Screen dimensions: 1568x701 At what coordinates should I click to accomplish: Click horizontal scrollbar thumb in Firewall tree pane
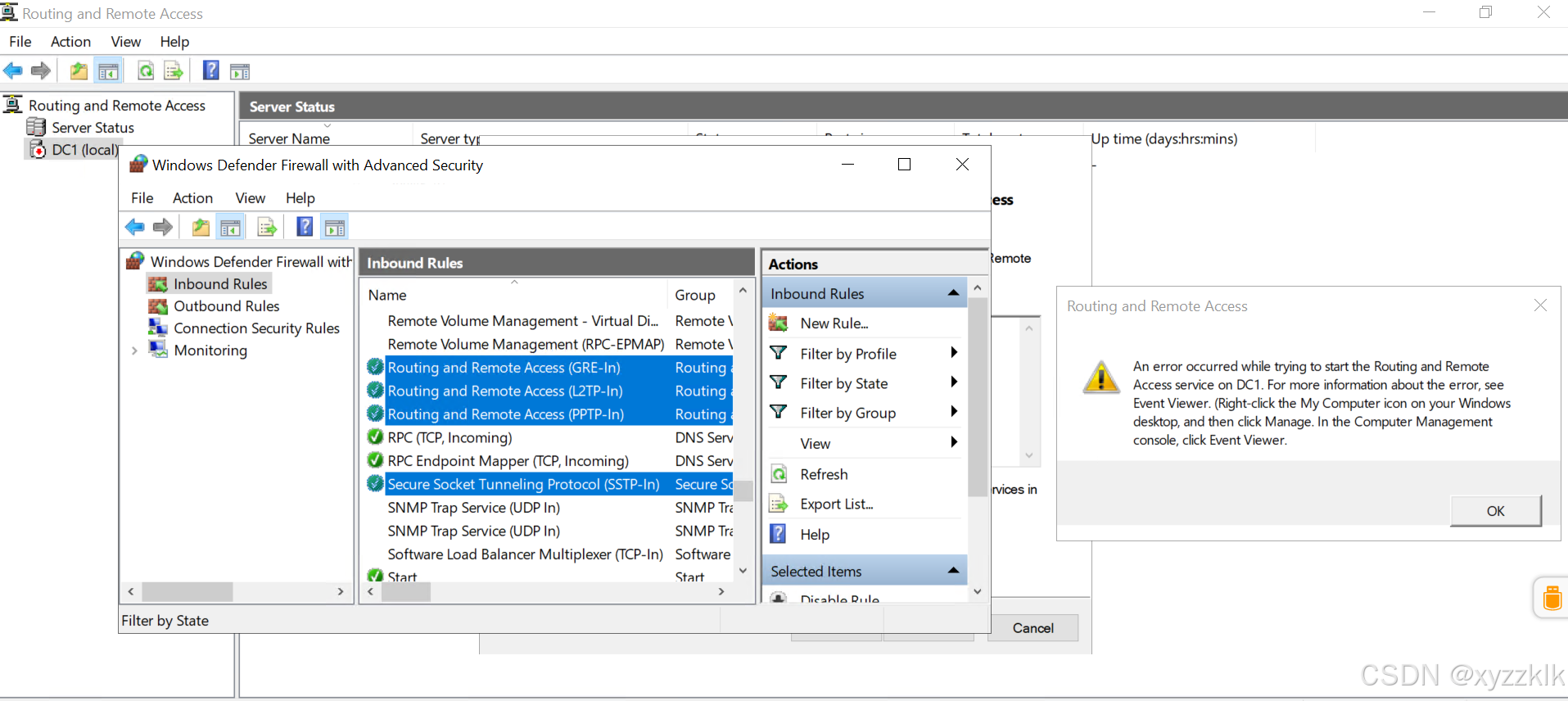coord(188,591)
